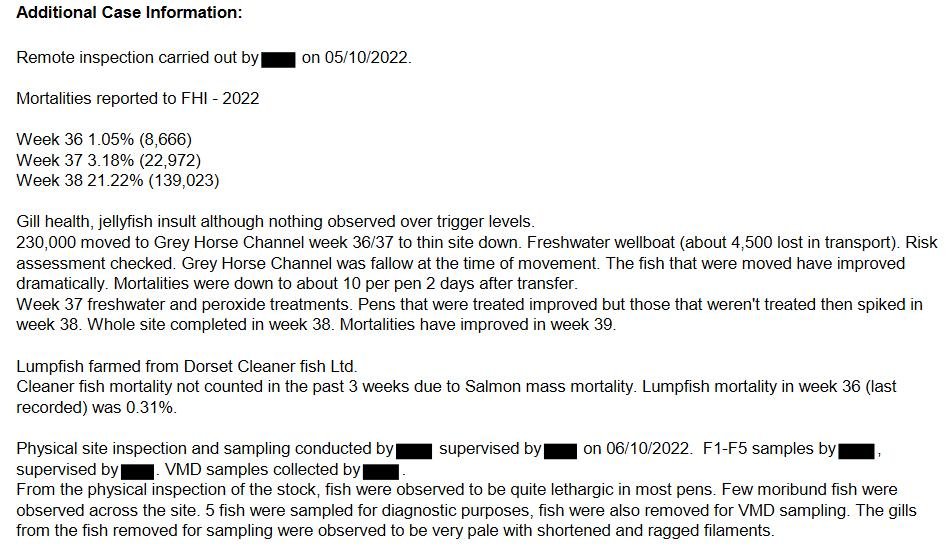Viewport: 947px width, 556px height.
Task: Click the Week 36 1.05% mortality line
Action: click(x=104, y=139)
